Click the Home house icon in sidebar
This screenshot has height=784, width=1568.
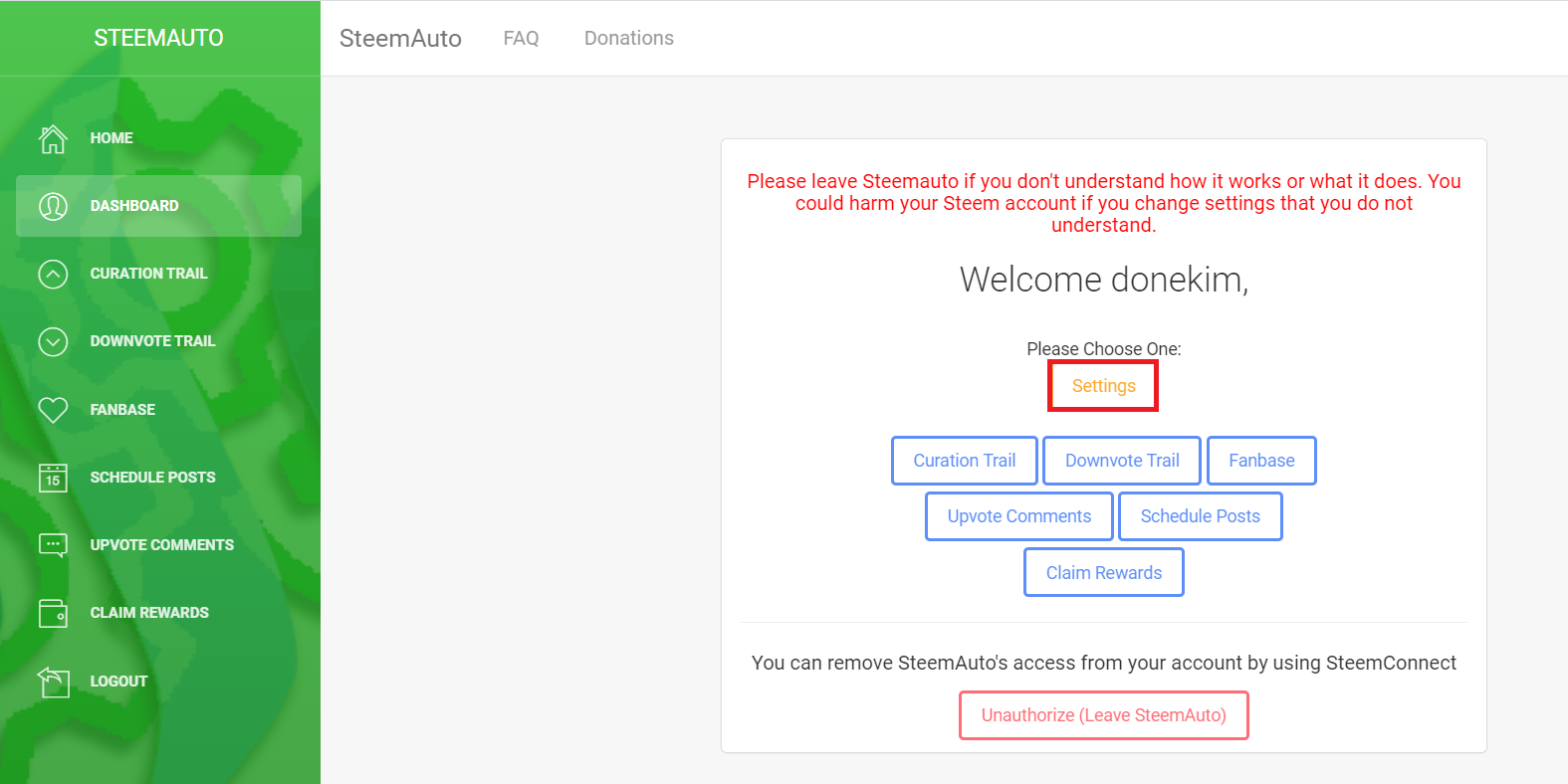coord(53,138)
